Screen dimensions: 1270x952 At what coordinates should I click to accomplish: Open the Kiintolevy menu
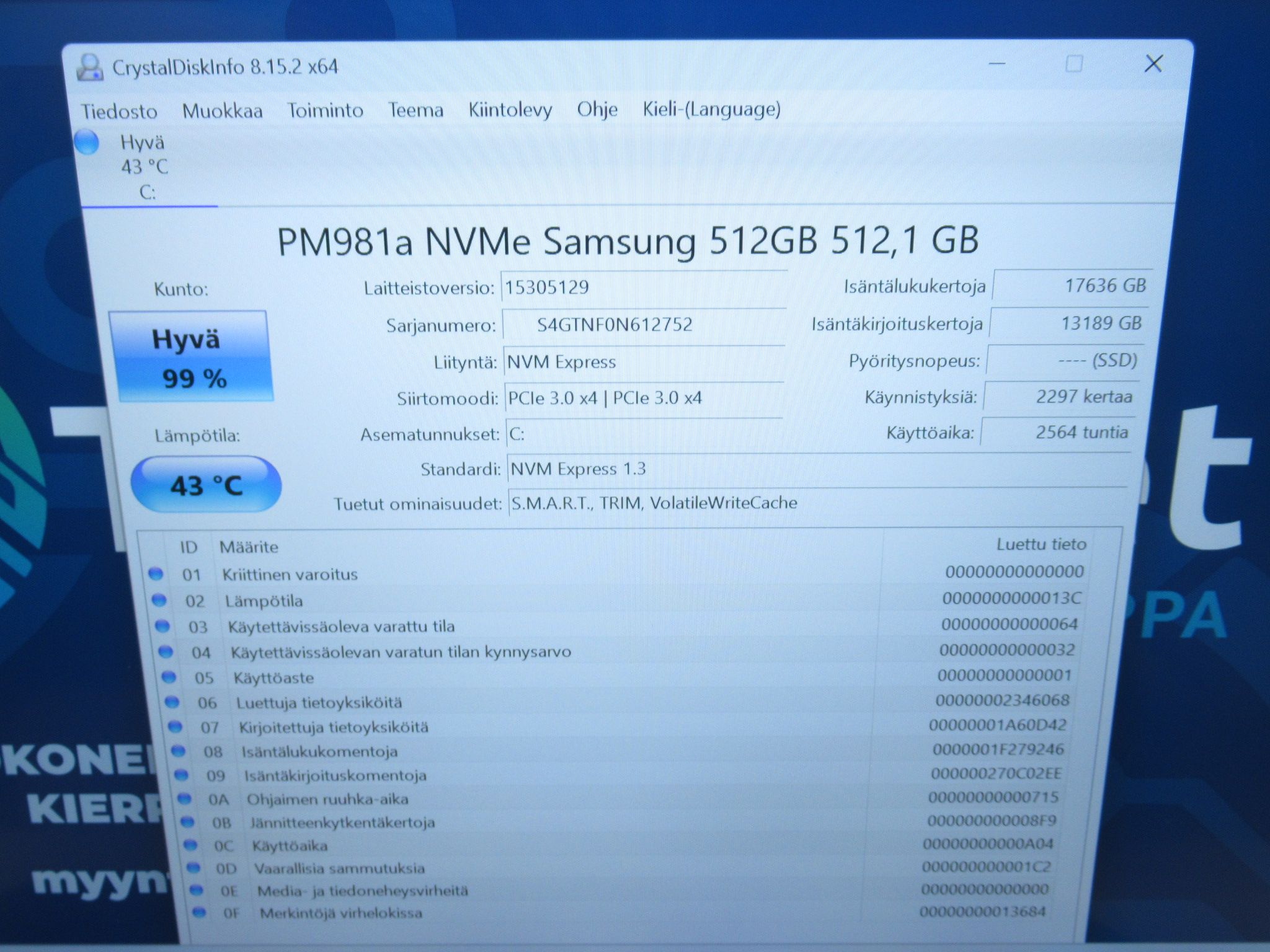[510, 110]
